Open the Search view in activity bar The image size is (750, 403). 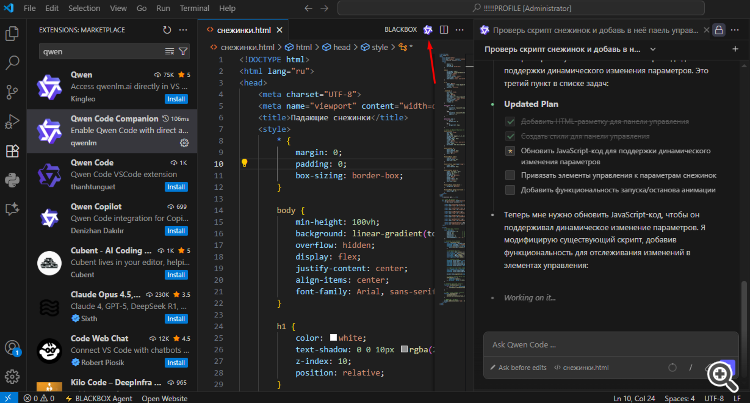(x=12, y=62)
